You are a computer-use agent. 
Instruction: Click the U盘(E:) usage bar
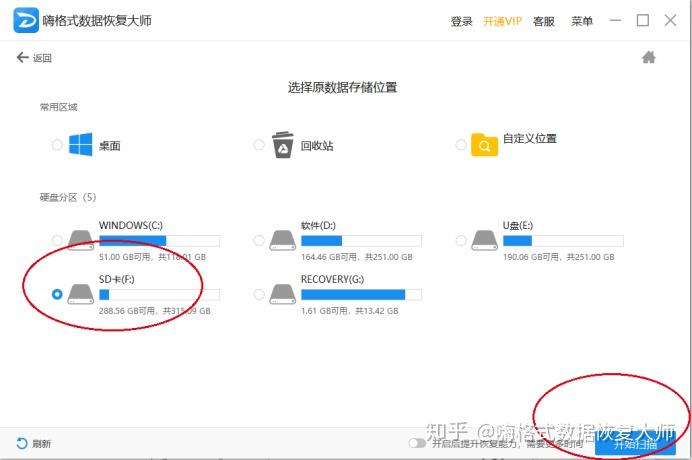click(x=563, y=241)
